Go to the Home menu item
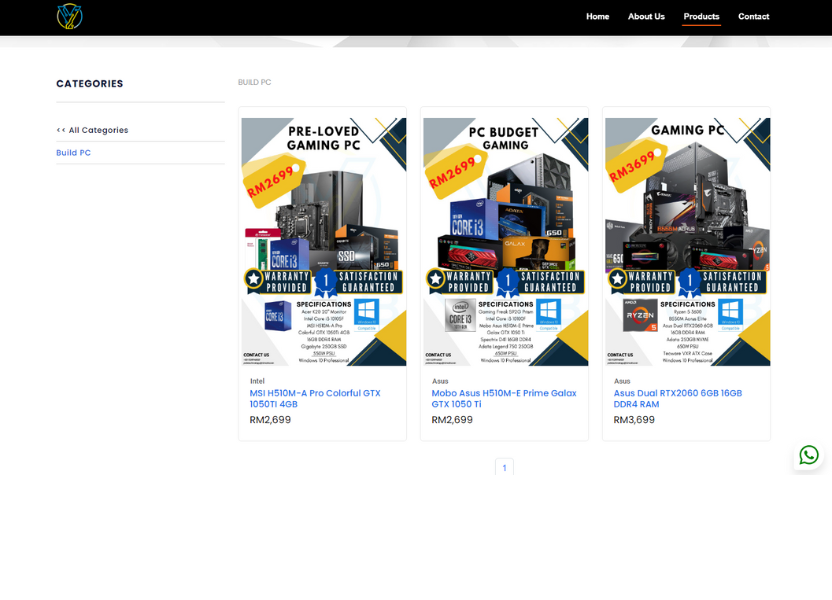 click(597, 16)
